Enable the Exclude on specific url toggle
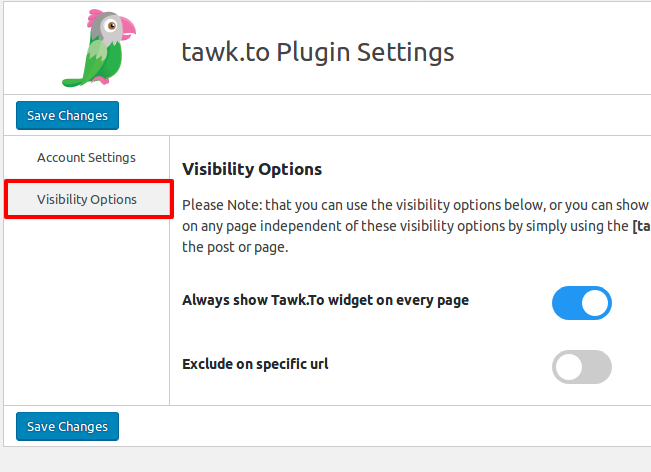Image resolution: width=651 pixels, height=472 pixels. (x=582, y=367)
